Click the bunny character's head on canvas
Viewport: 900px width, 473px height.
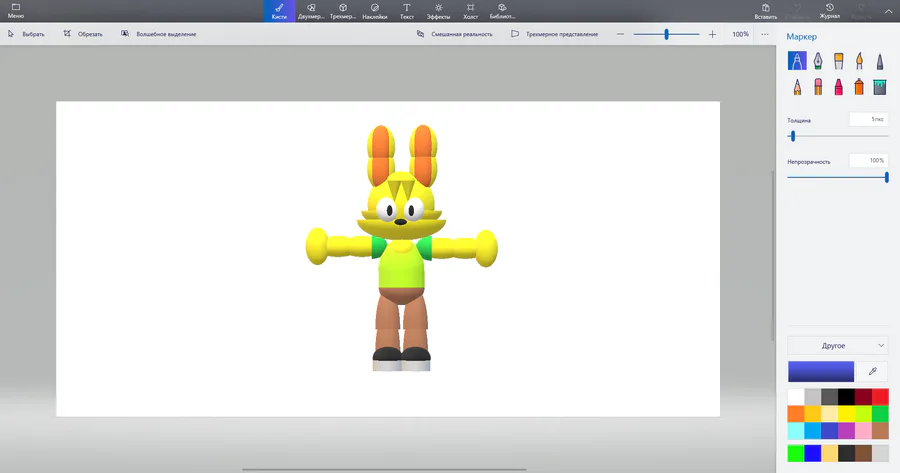401,207
